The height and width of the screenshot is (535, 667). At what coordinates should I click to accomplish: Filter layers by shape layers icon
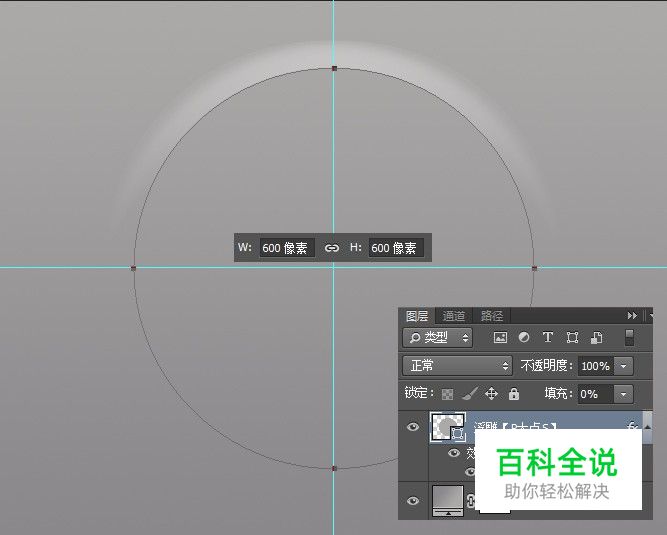(572, 338)
